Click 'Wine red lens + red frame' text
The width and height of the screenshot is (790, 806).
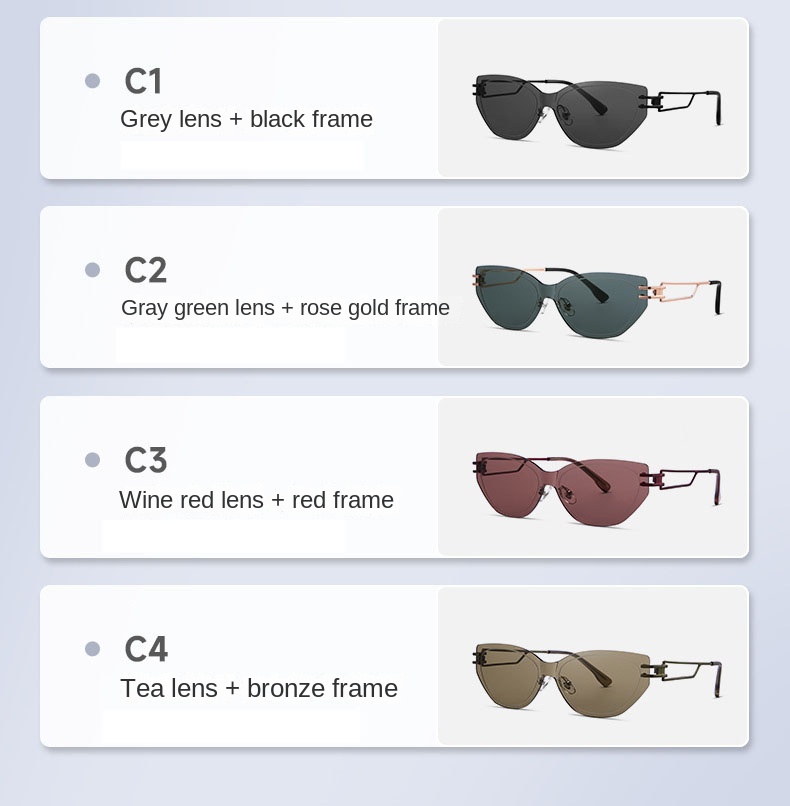click(256, 500)
